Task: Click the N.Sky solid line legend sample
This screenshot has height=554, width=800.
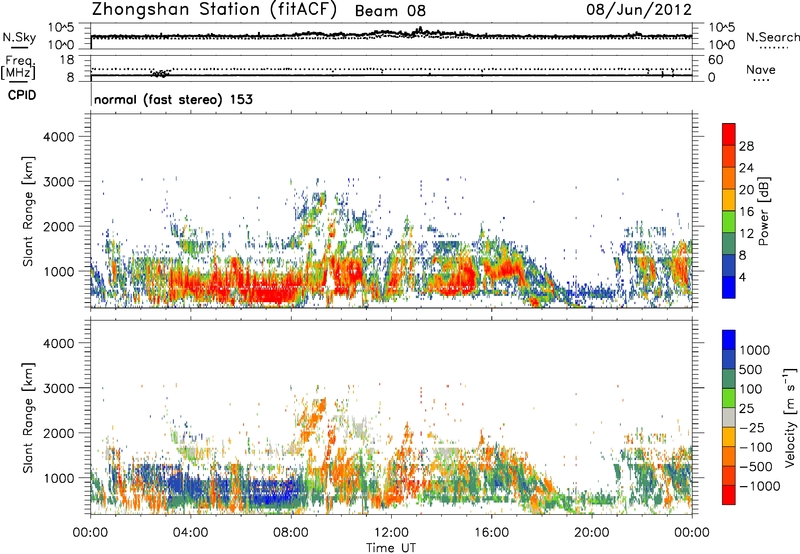Action: point(19,47)
